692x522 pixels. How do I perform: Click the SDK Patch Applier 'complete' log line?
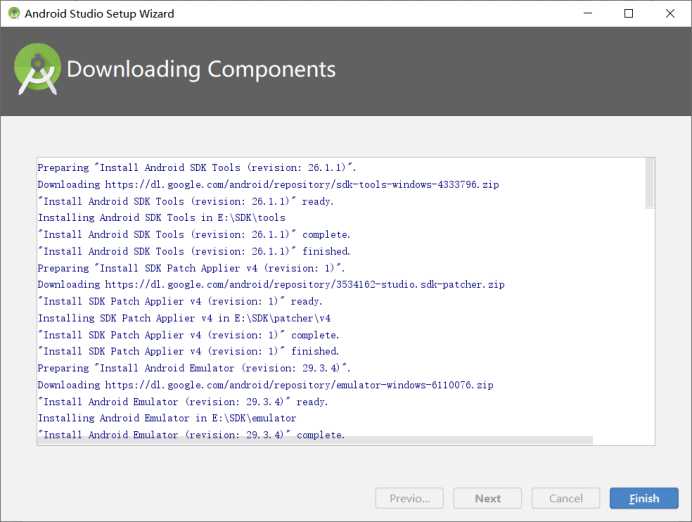[188, 335]
